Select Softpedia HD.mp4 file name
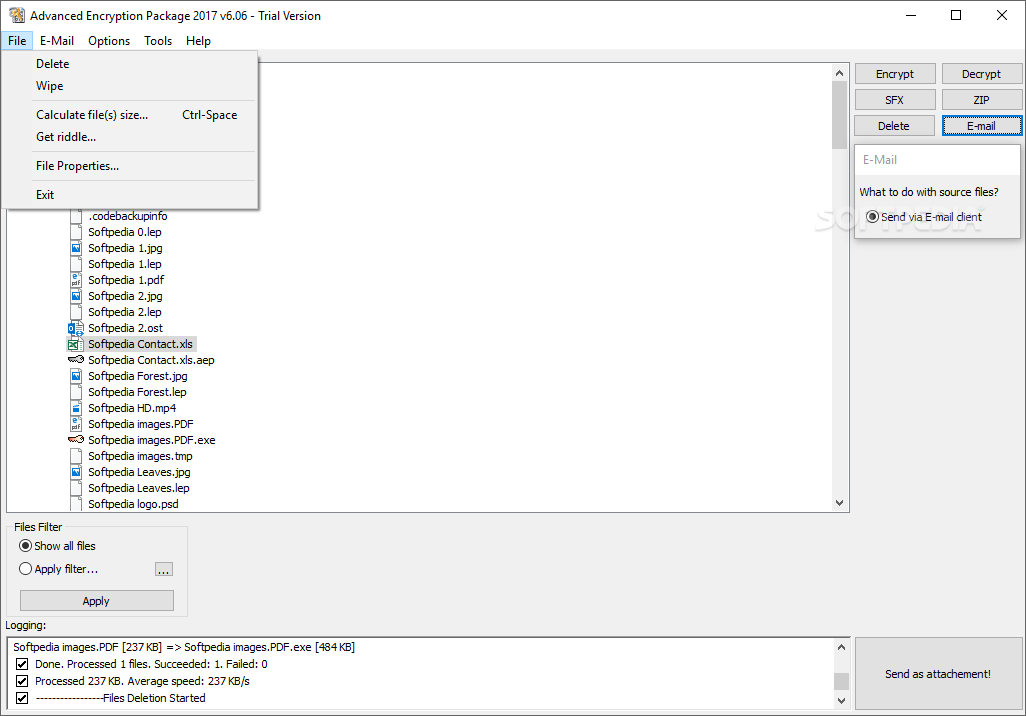The image size is (1026, 716). coord(132,408)
